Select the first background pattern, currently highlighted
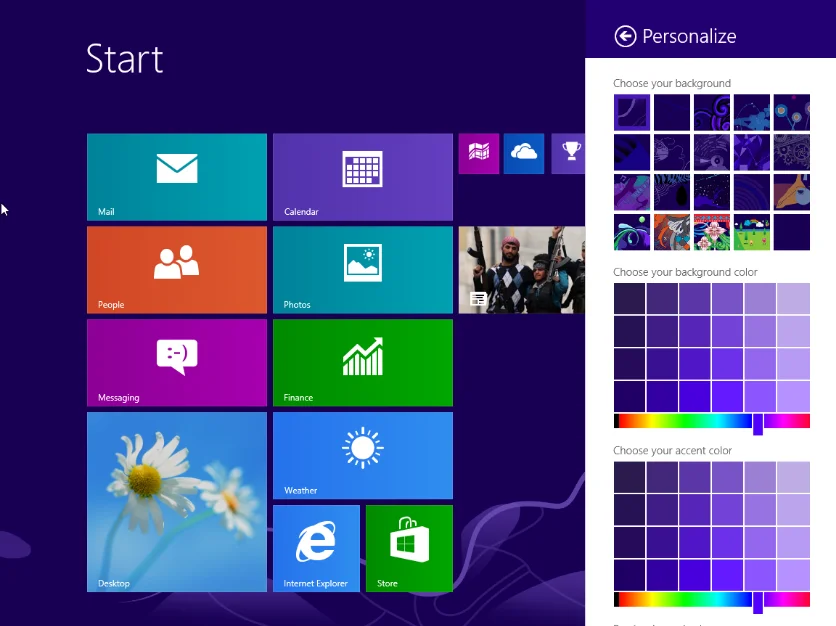Viewport: 836px width, 626px height. [x=632, y=113]
